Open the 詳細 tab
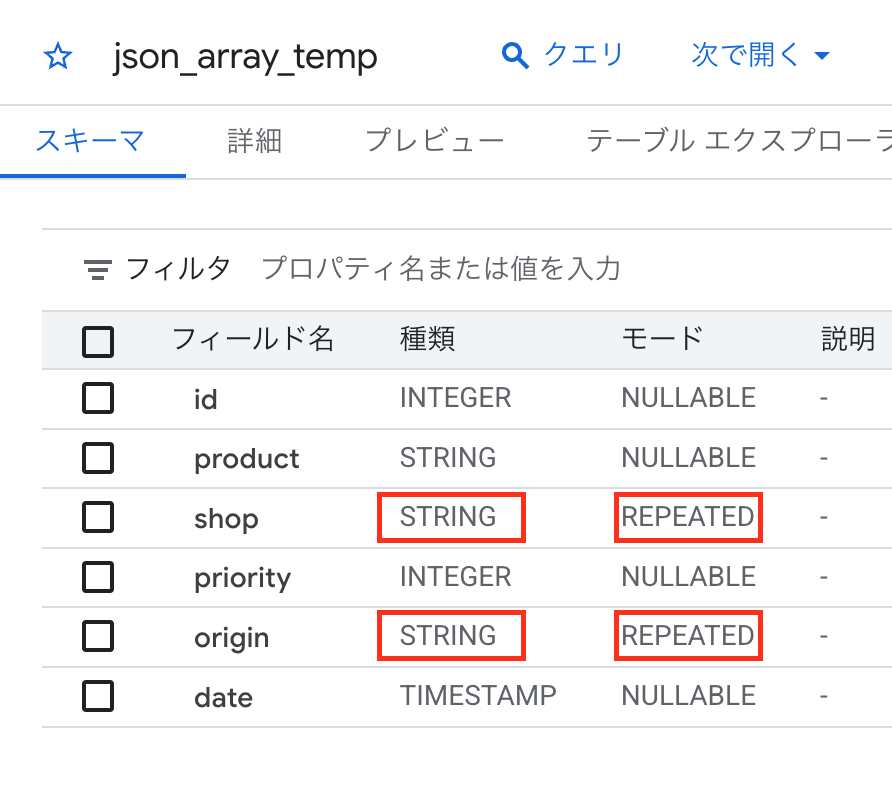Viewport: 892px width, 798px height. [254, 141]
